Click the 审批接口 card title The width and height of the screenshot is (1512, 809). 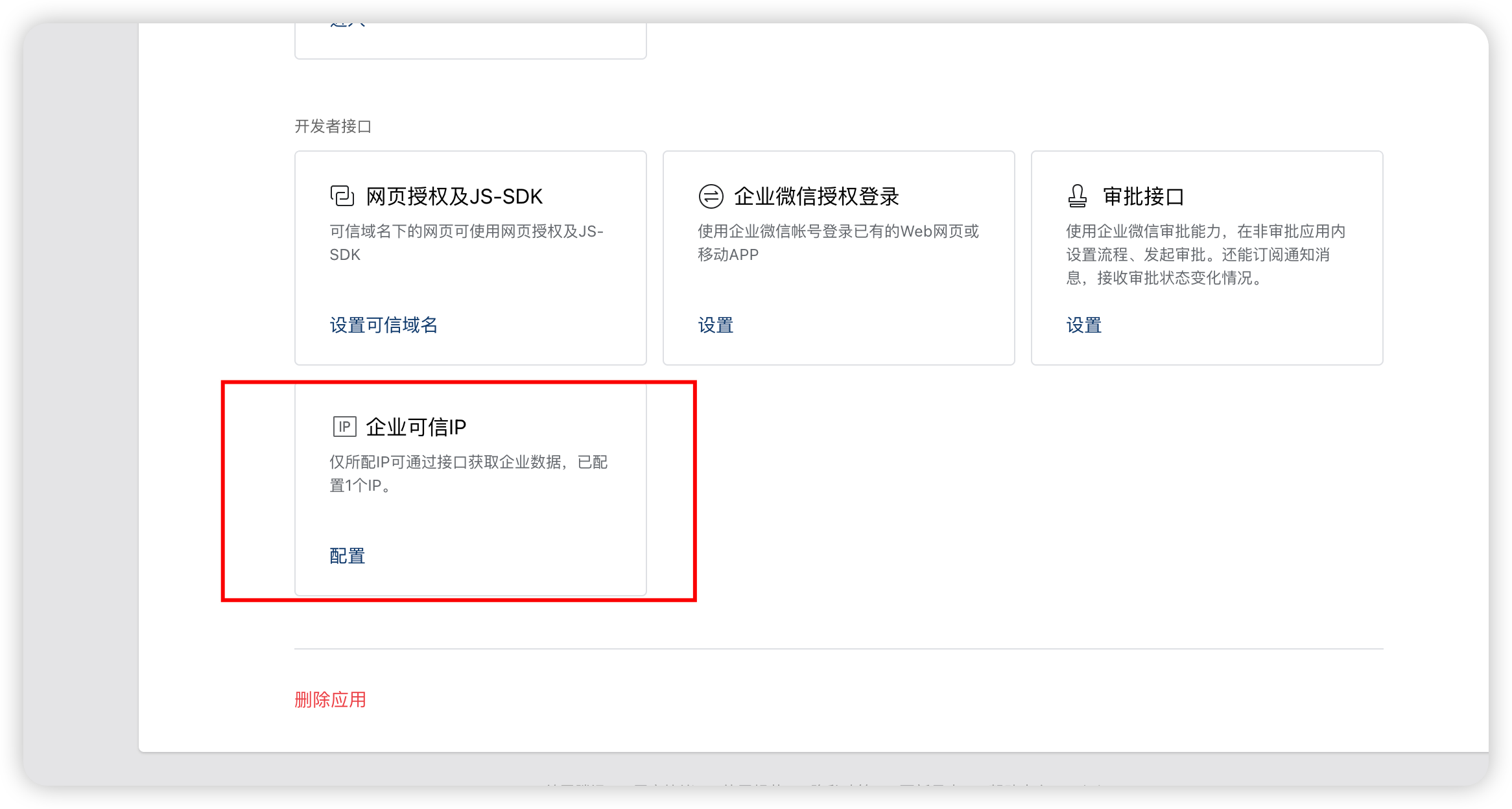click(x=1143, y=196)
